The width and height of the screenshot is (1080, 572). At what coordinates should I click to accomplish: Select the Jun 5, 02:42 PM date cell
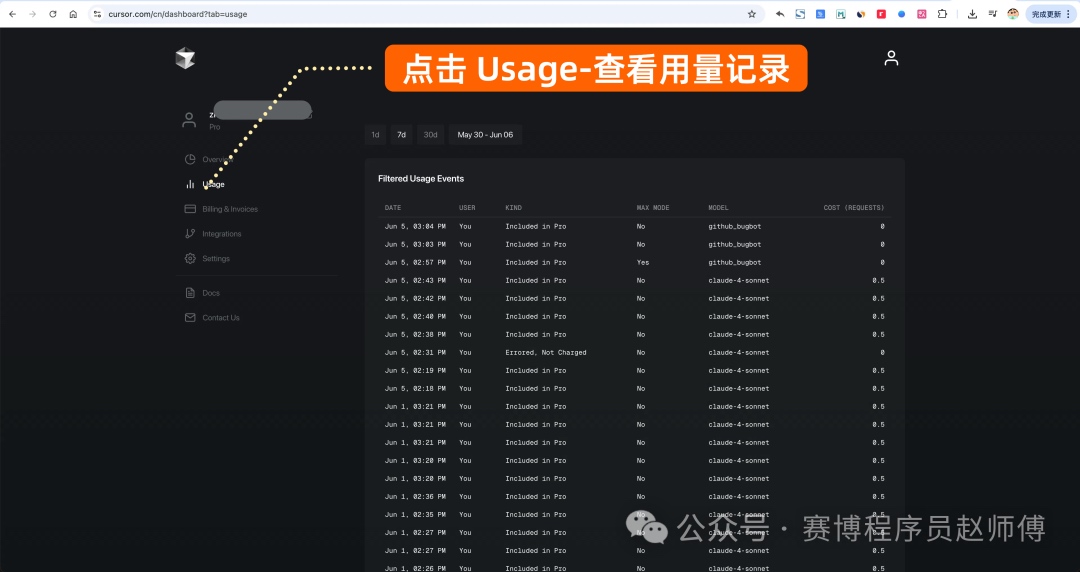(x=415, y=298)
